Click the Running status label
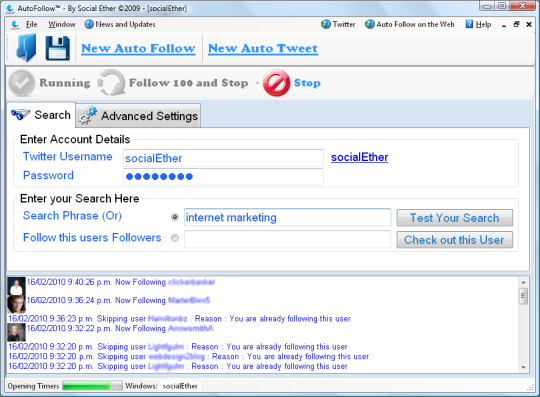The image size is (540, 397). click(65, 83)
